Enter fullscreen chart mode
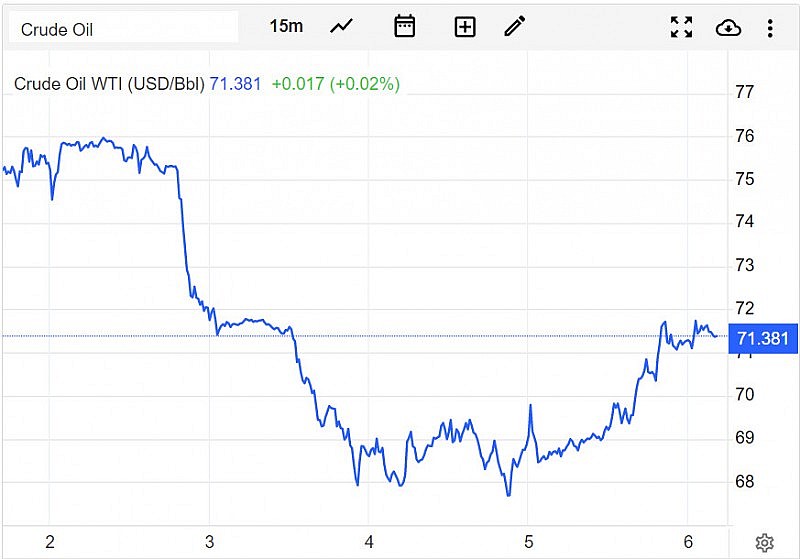This screenshot has width=800, height=559. (x=681, y=27)
